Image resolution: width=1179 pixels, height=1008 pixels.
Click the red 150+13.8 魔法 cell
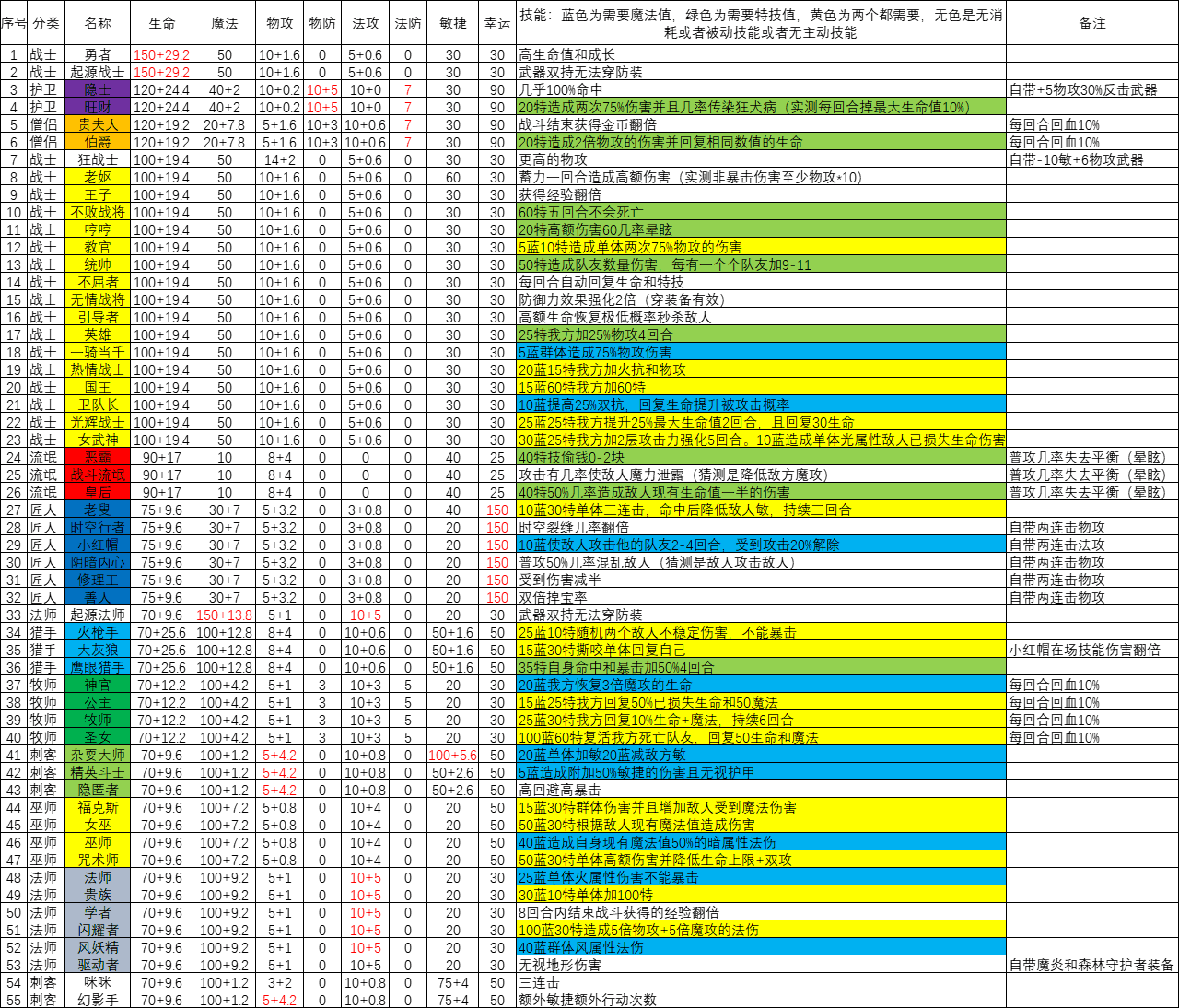(x=225, y=615)
